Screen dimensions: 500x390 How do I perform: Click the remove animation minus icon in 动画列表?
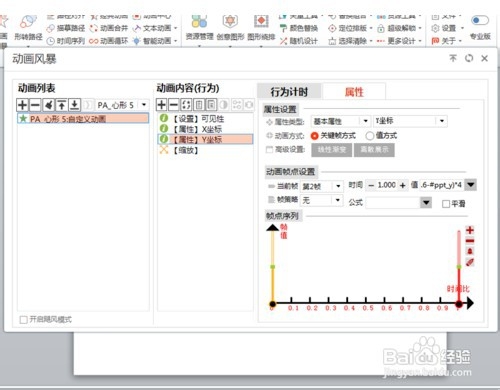pos(35,105)
